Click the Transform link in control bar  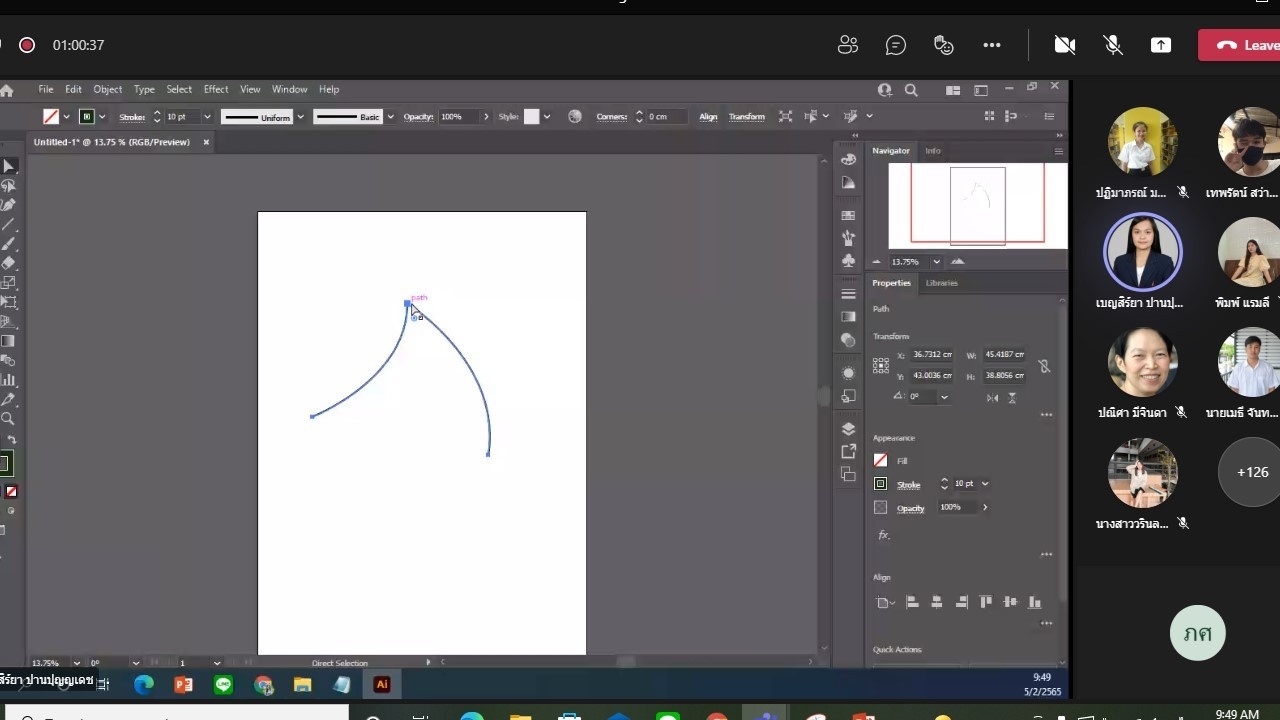pyautogui.click(x=746, y=117)
